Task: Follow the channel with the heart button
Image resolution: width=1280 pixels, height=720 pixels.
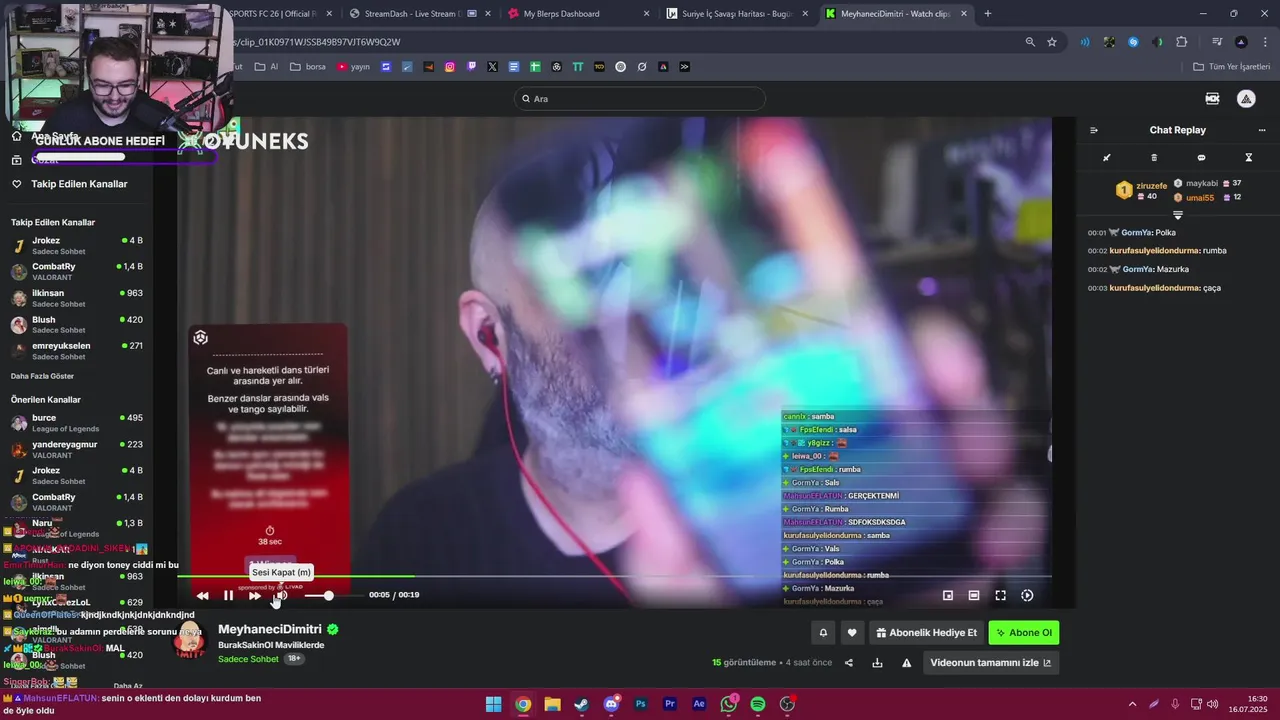Action: pos(852,633)
